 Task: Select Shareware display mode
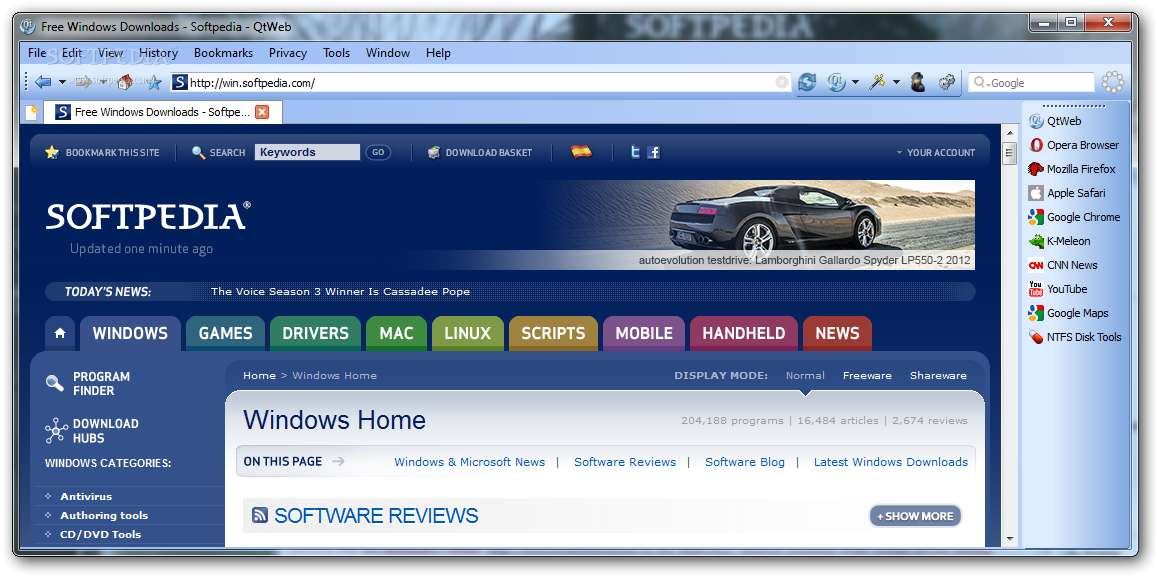pos(938,375)
